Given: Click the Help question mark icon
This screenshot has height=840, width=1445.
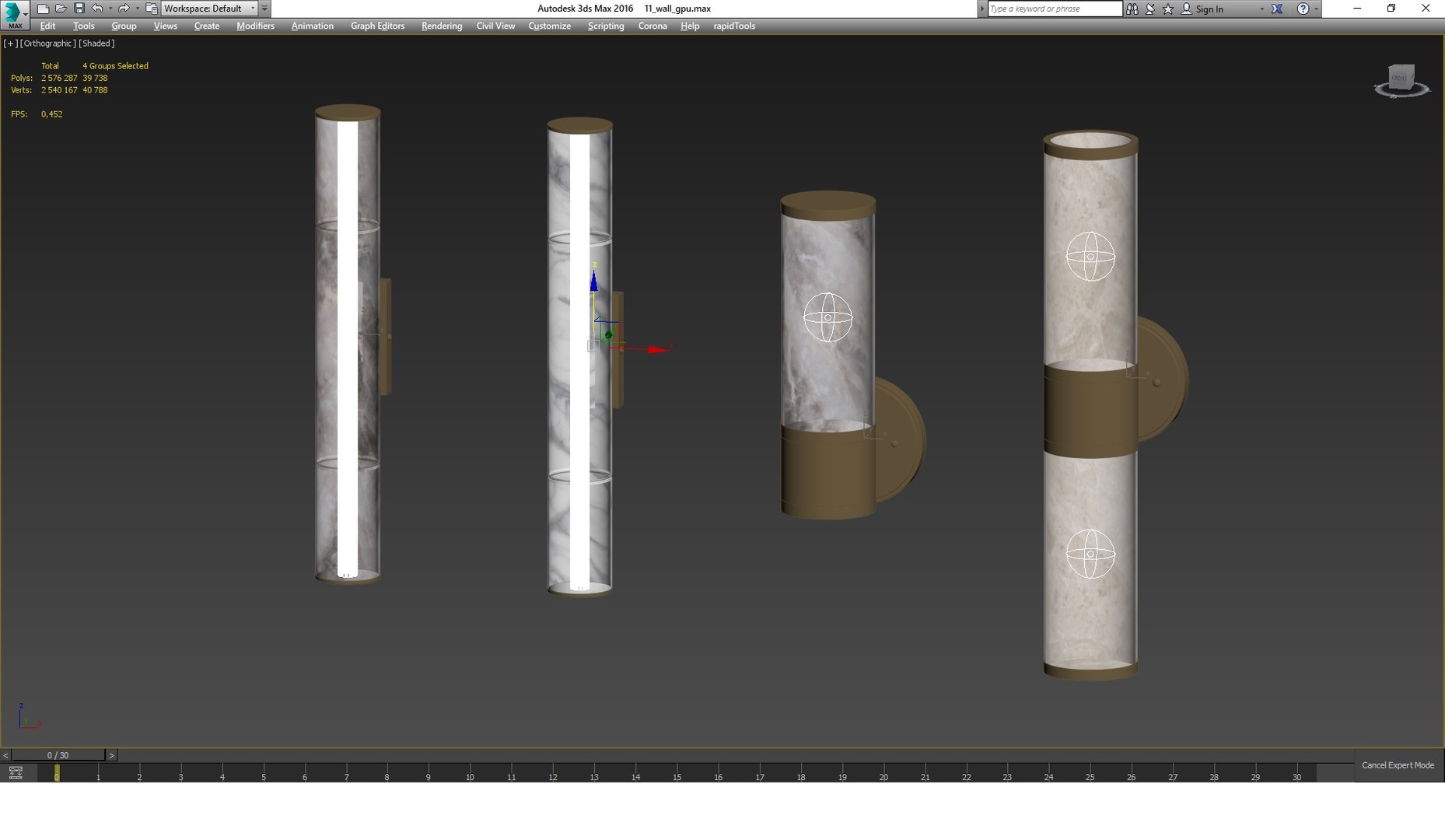Looking at the screenshot, I should tap(1303, 9).
